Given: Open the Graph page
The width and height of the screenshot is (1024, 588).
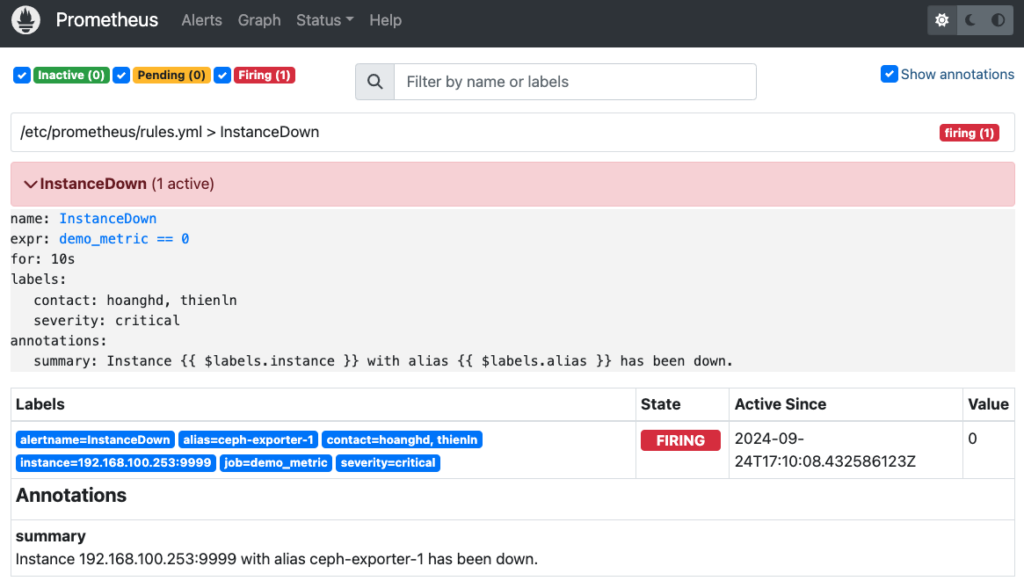Looking at the screenshot, I should 259,20.
